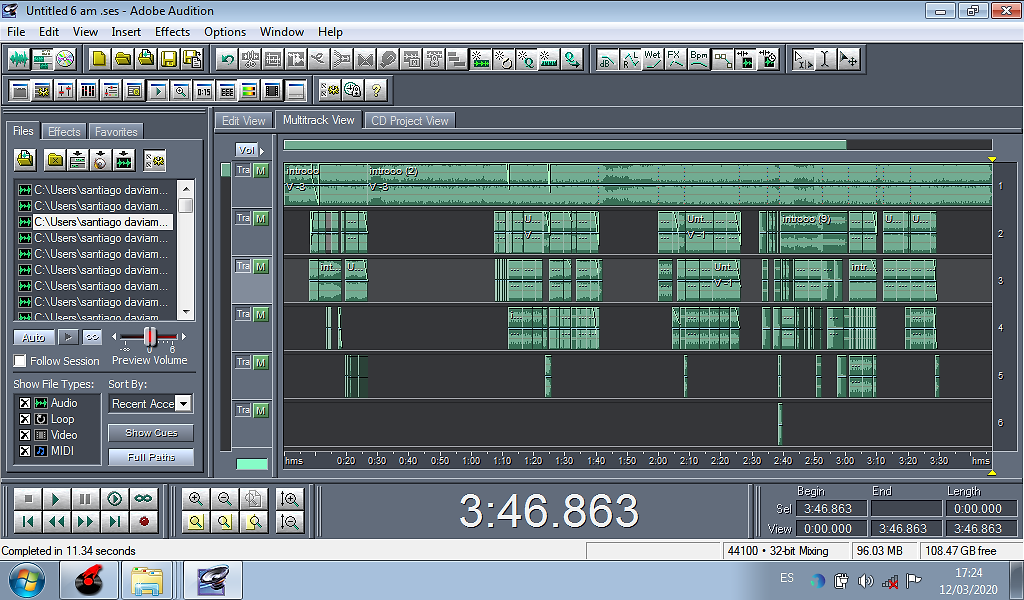Open the File menu

[x=16, y=31]
